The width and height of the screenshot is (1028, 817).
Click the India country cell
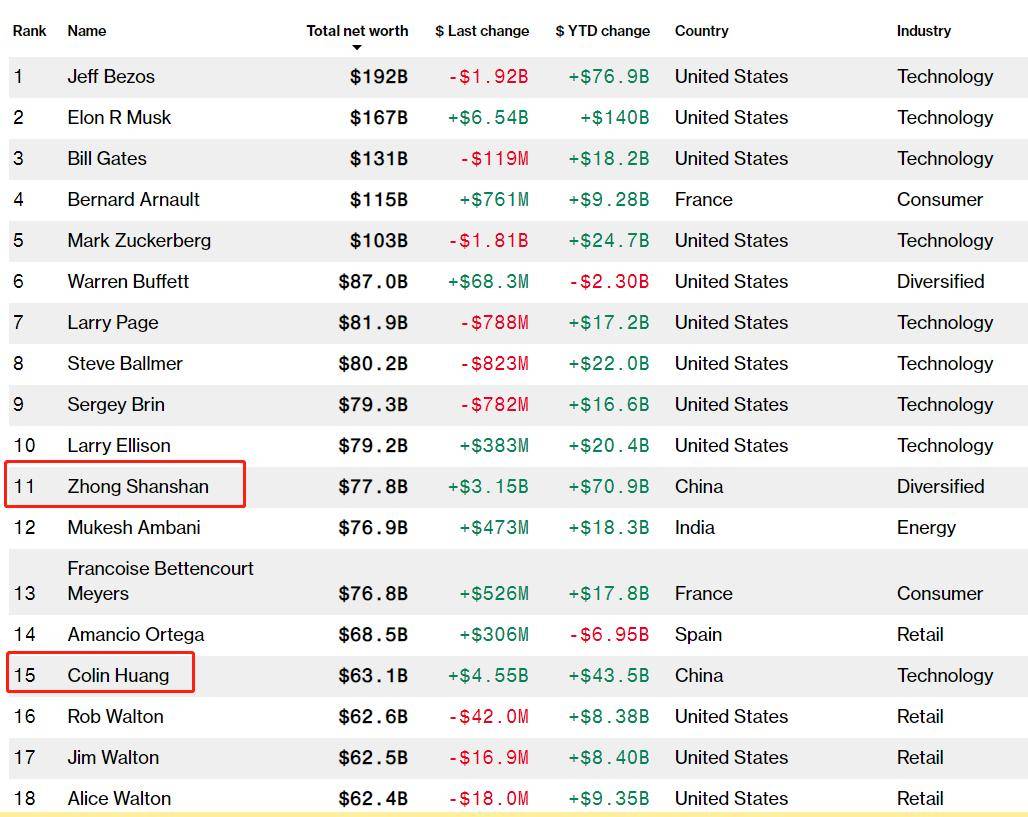[694, 527]
